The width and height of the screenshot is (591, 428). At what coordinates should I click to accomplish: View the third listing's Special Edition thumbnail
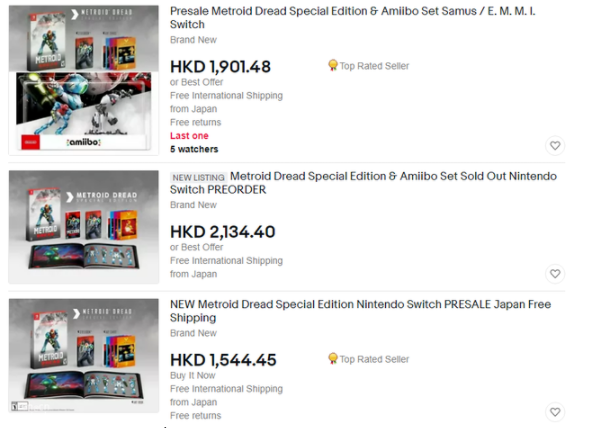coord(84,355)
